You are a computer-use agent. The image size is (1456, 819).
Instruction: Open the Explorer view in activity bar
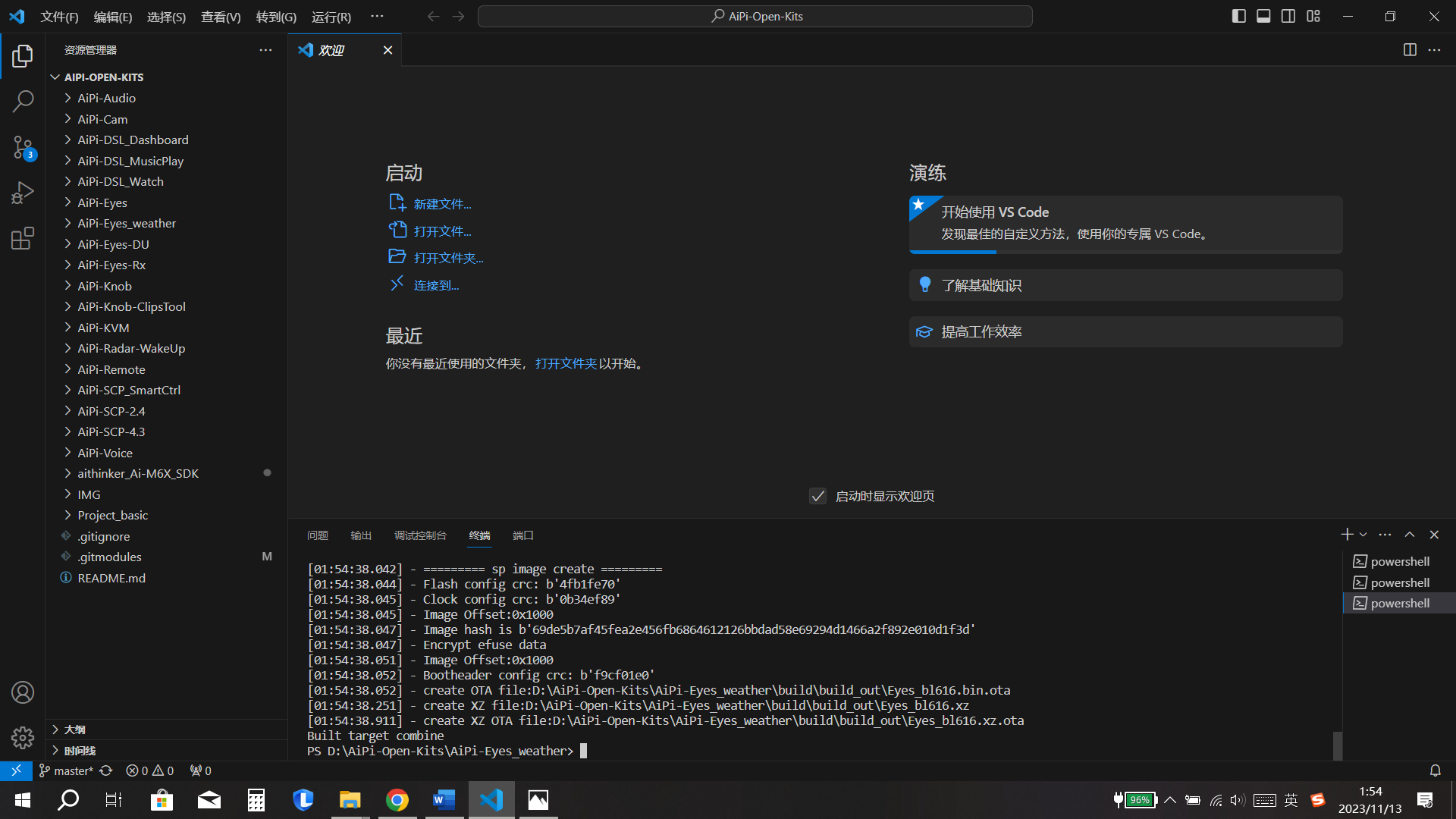coord(23,55)
